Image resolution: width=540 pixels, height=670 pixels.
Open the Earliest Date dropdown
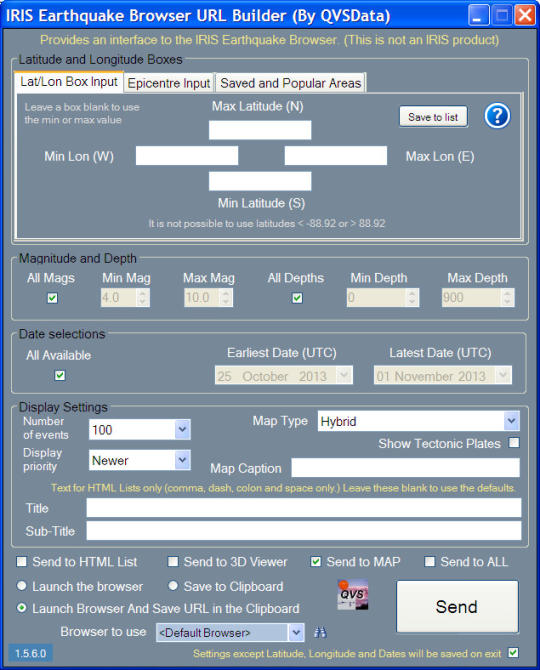[343, 375]
